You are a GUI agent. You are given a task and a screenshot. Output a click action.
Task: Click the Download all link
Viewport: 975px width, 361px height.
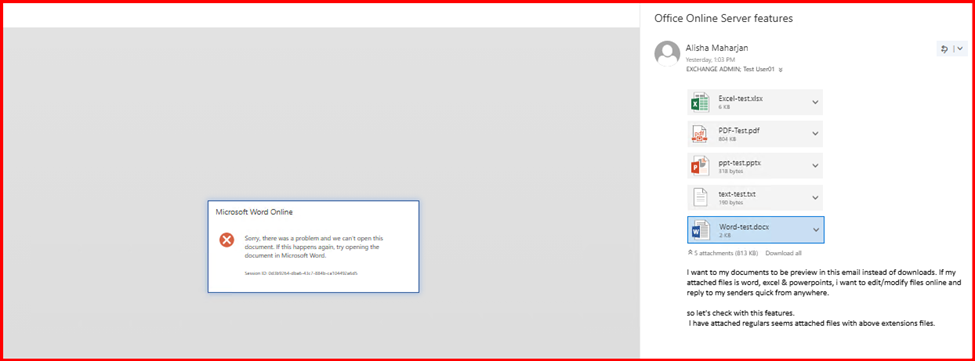[783, 253]
